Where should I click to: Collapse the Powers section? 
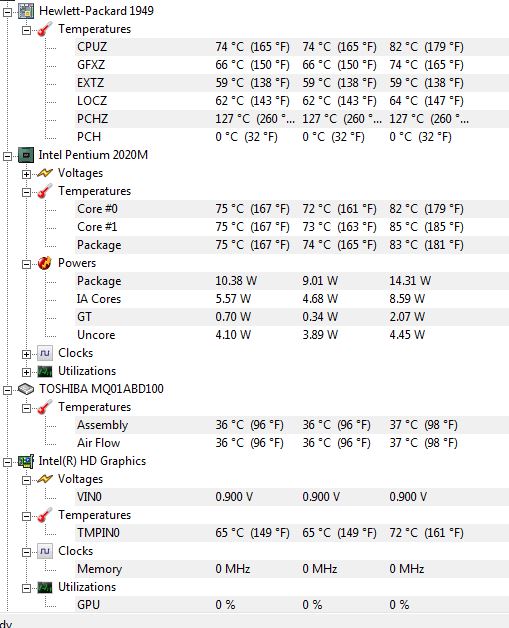[26, 264]
